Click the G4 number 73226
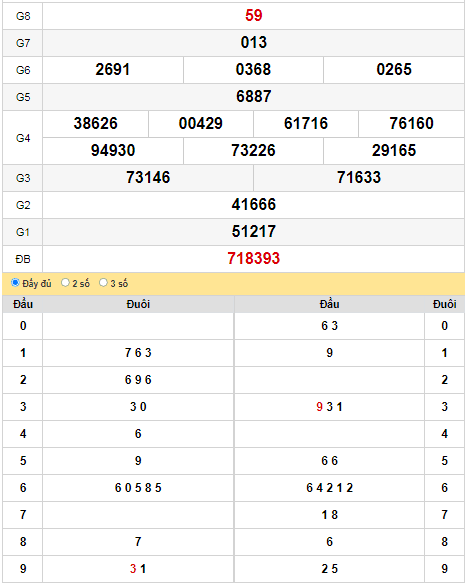Viewport: 468px width, 586px height. pyautogui.click(x=253, y=150)
